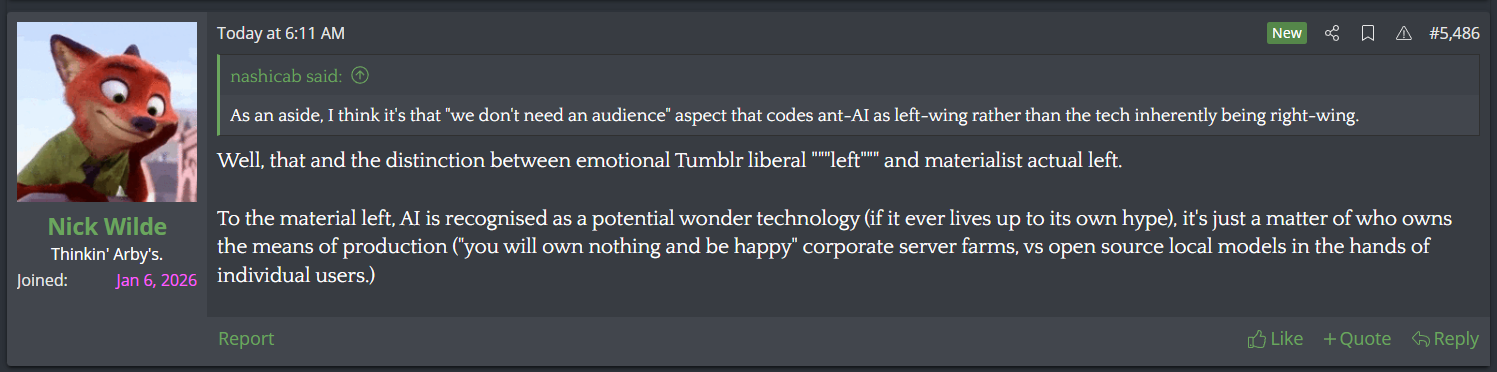
Task: Click the 'Today at 6:11 AM' timestamp
Action: 281,33
